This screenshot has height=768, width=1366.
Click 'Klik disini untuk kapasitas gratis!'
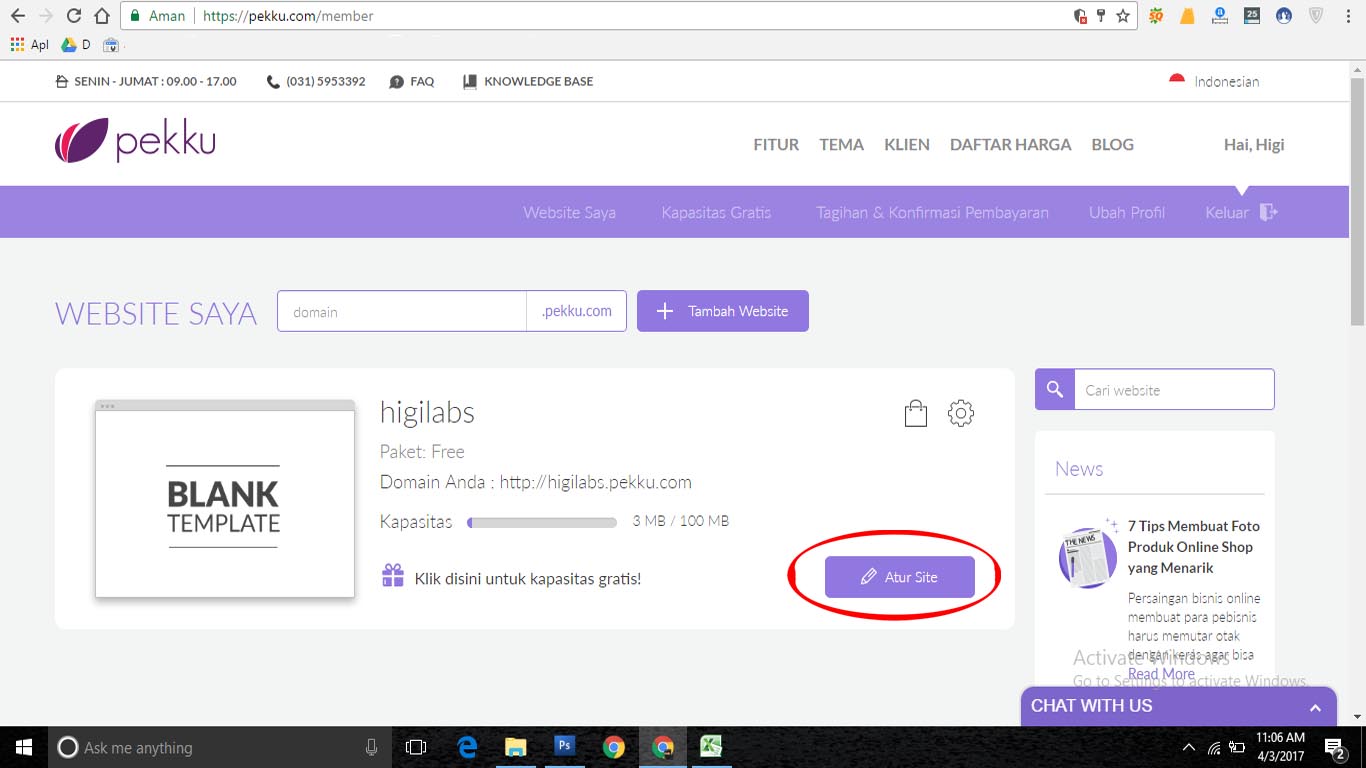coord(528,578)
